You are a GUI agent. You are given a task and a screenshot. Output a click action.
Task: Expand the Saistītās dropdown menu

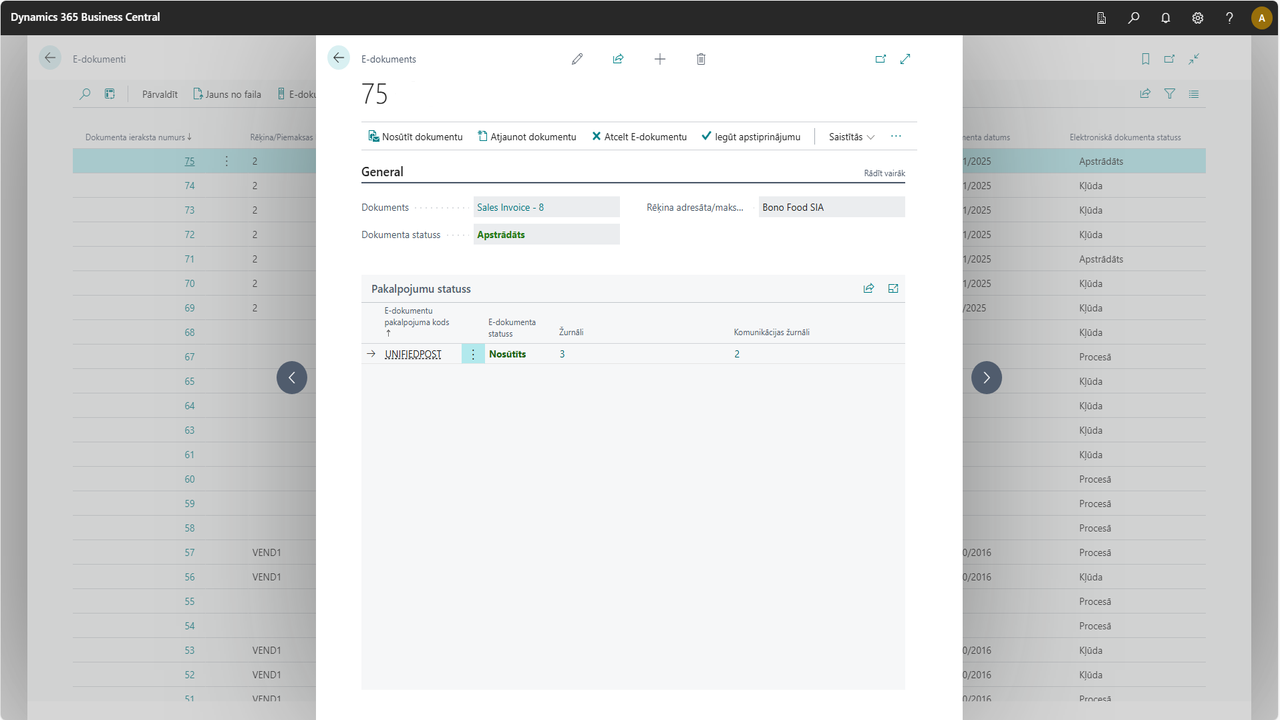(x=851, y=137)
